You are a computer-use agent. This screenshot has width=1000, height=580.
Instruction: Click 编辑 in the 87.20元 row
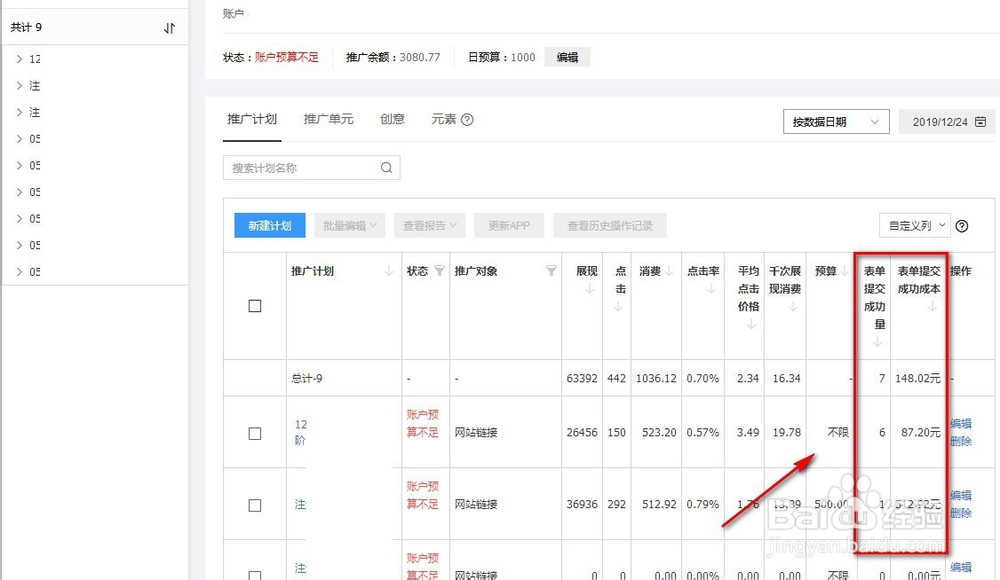pos(961,424)
